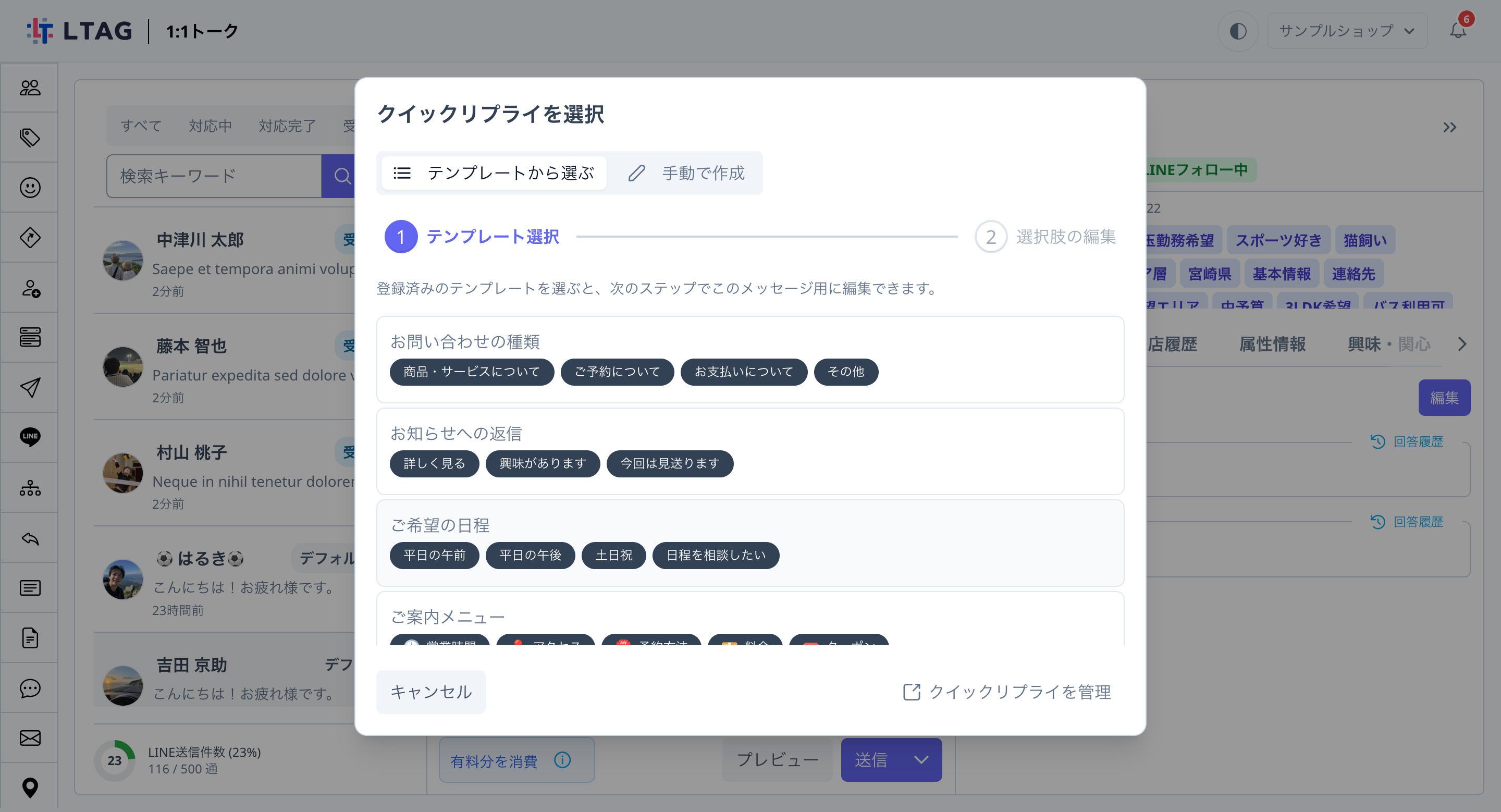Image resolution: width=1501 pixels, height=812 pixels.
Task: Click the info icon beside 有料分を消費
Action: [x=562, y=759]
